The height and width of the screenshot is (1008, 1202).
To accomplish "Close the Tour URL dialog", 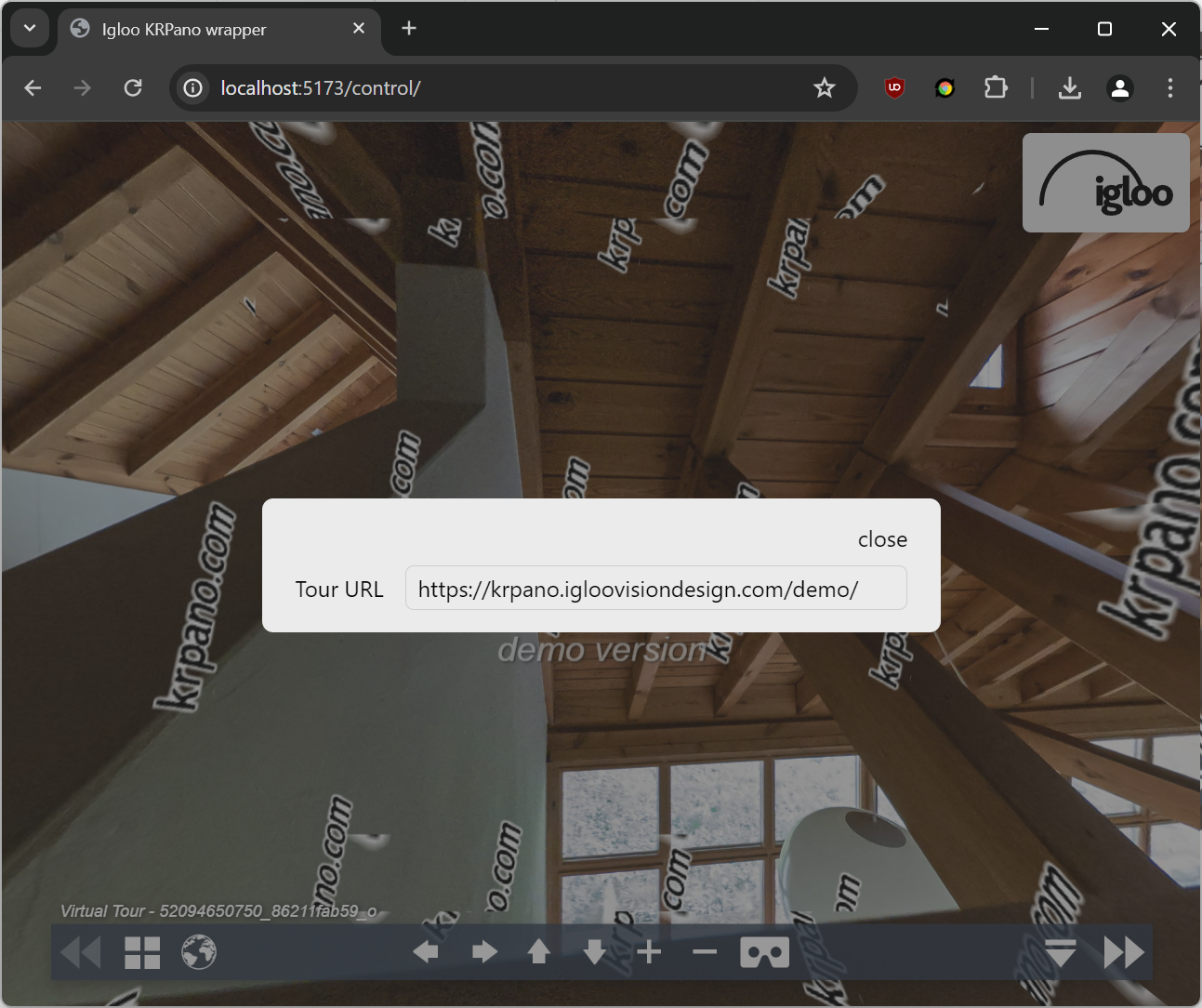I will point(882,539).
